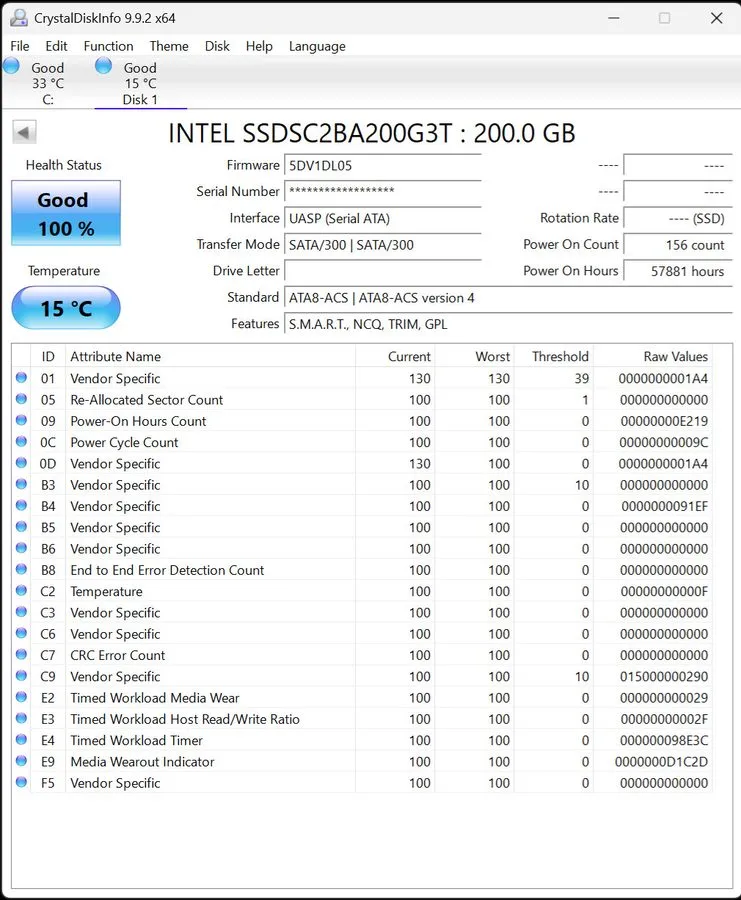
Task: Open the Language menu
Action: (x=317, y=46)
